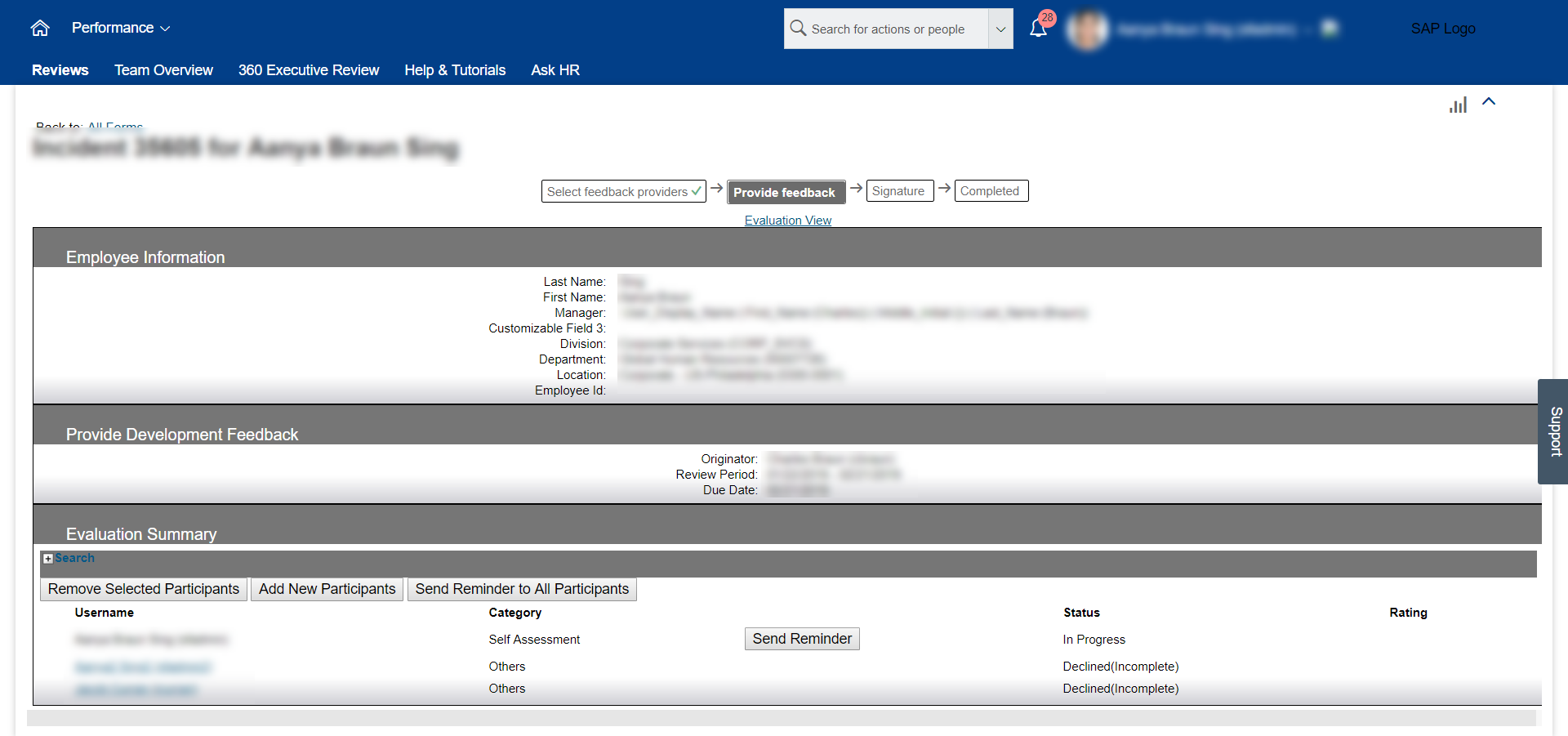The image size is (1568, 736).
Task: Click the Select feedback providers step
Action: pos(624,191)
